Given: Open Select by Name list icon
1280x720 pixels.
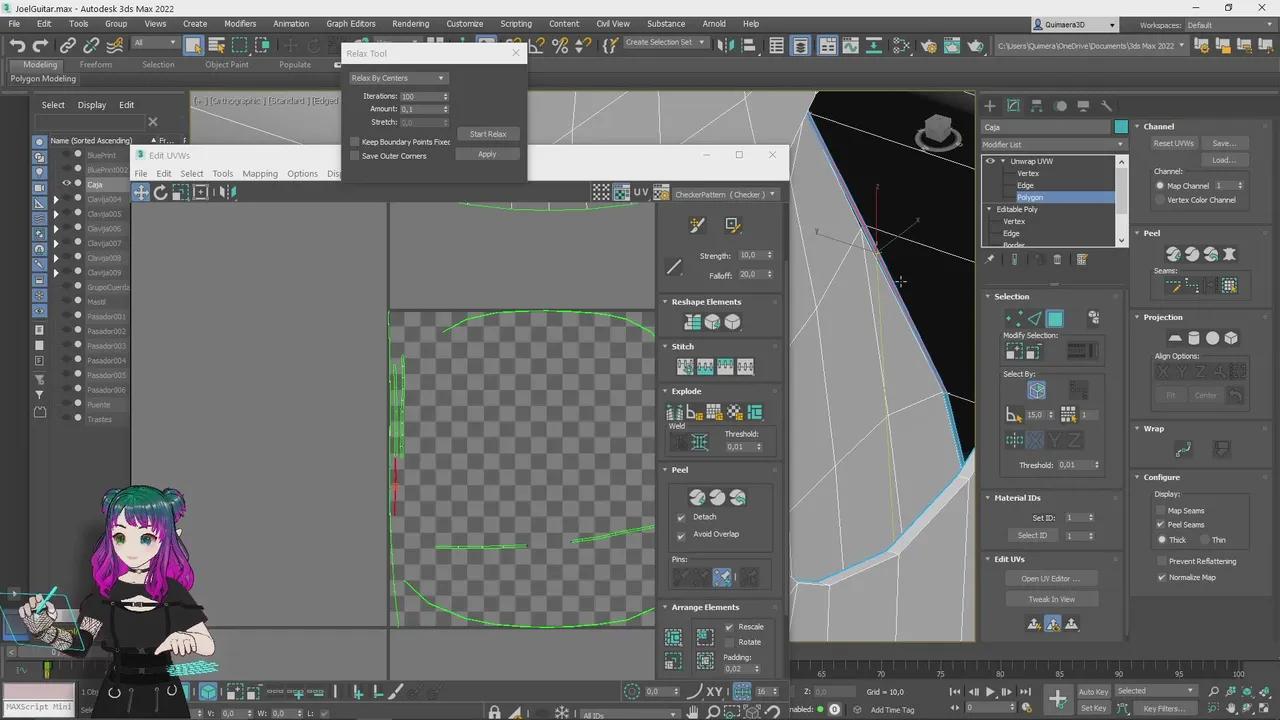Looking at the screenshot, I should point(216,45).
